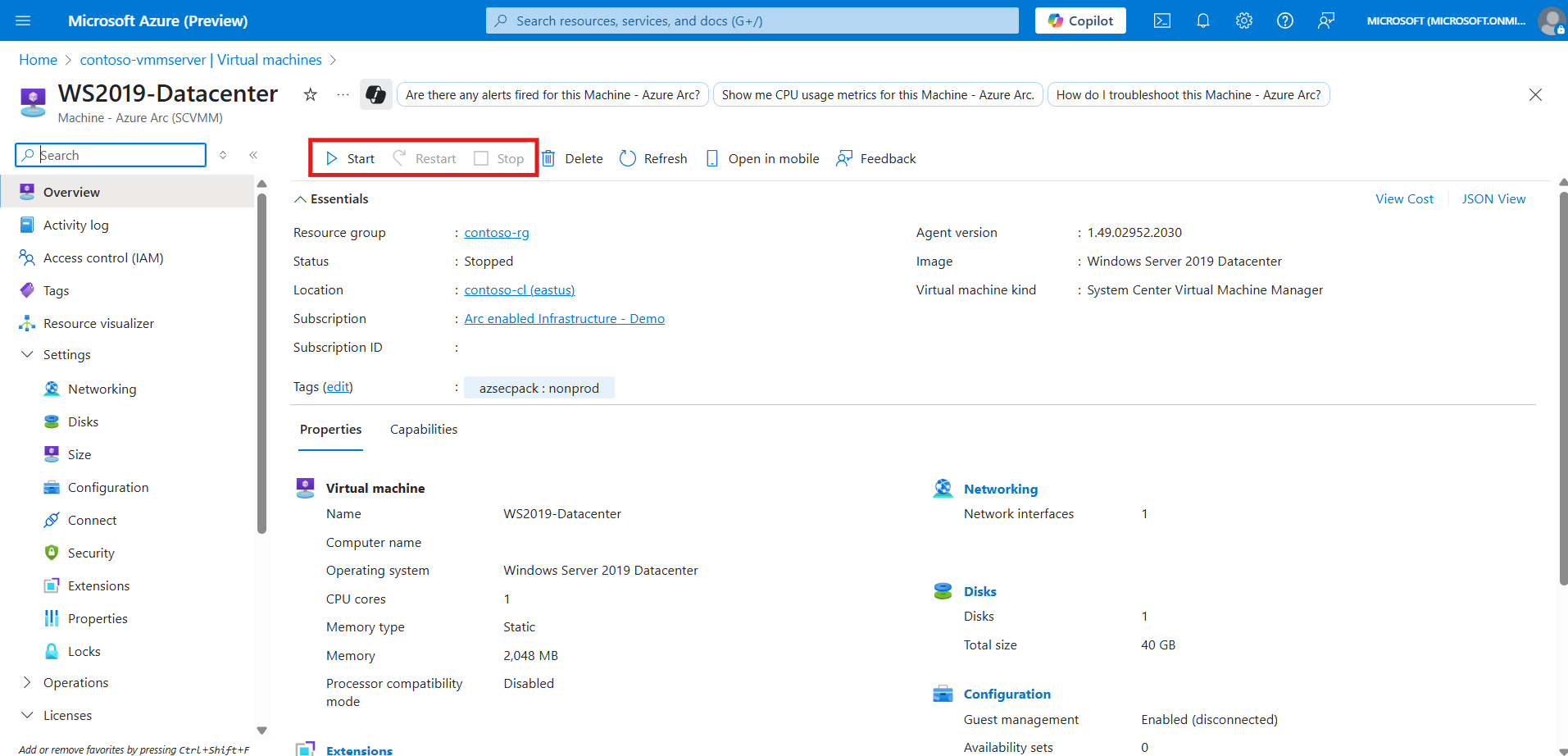This screenshot has height=756, width=1568.
Task: Open the Networking properties heading link
Action: click(1000, 489)
